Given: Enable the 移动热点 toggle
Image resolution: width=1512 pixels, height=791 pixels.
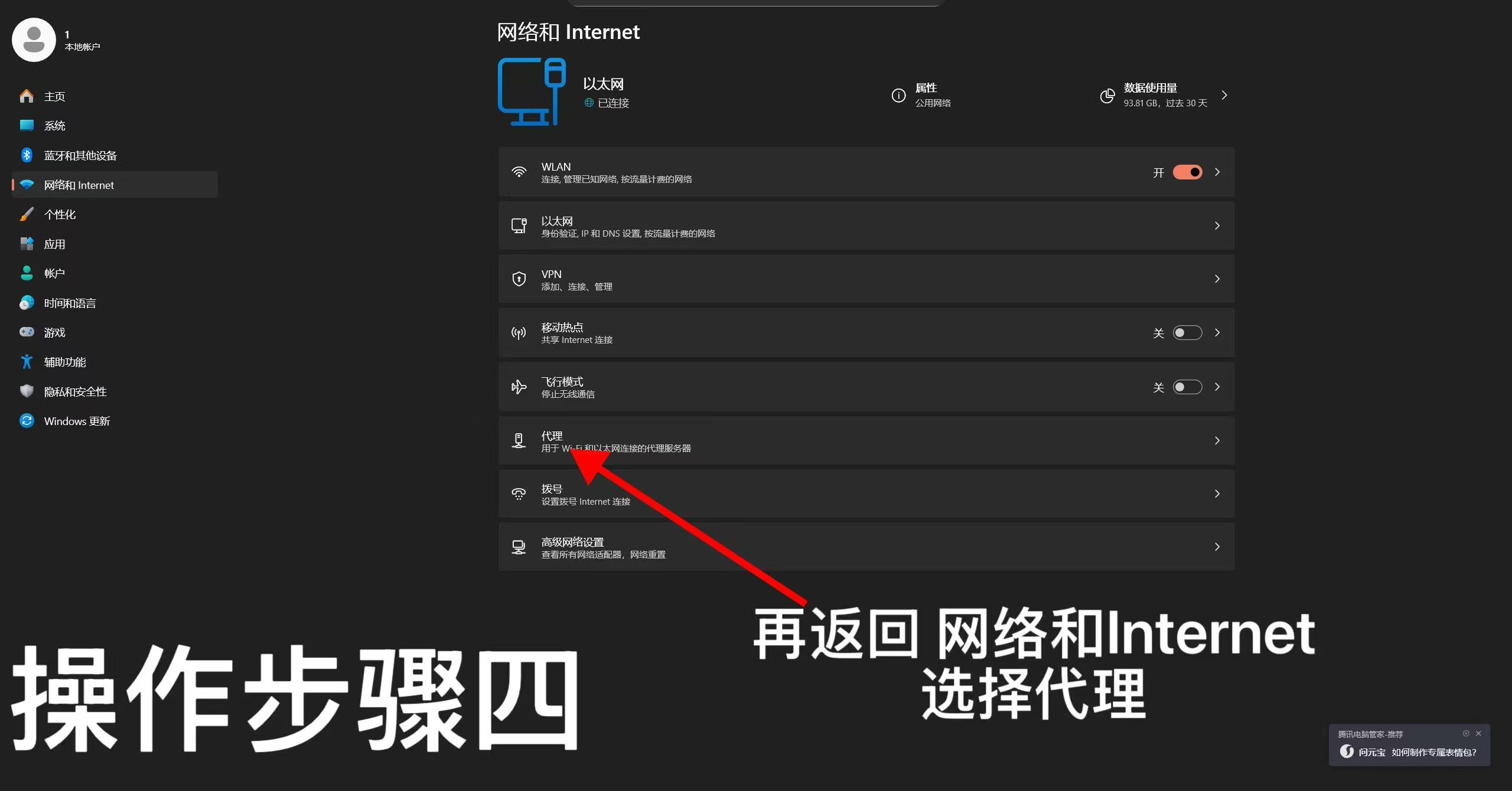Looking at the screenshot, I should pos(1187,332).
